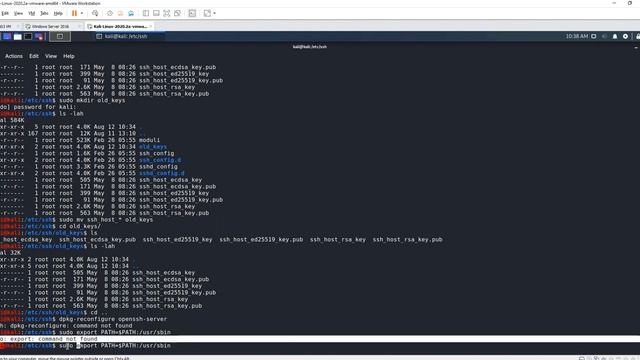The height and width of the screenshot is (360, 640).
Task: Open the VMware View menu
Action: pyautogui.click(x=18, y=13)
